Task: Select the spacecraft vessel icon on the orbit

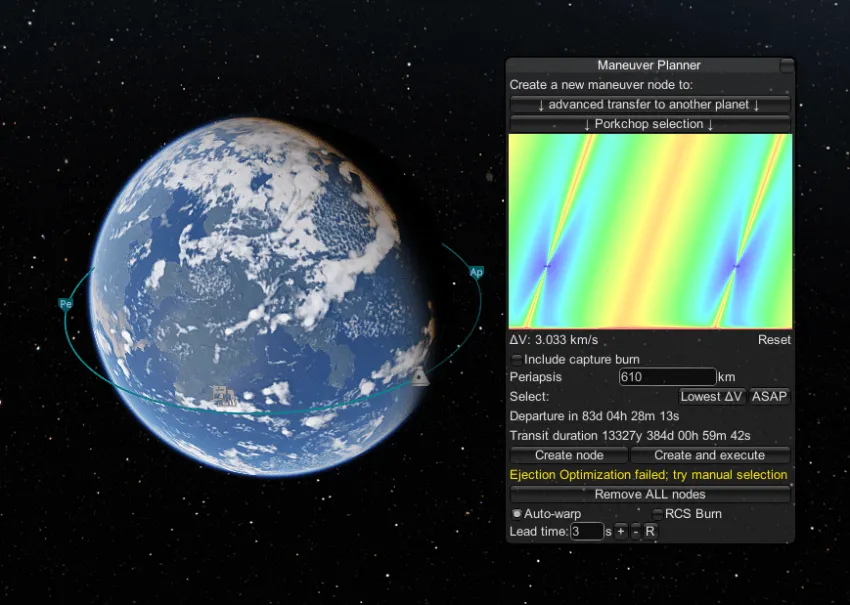Action: [419, 376]
